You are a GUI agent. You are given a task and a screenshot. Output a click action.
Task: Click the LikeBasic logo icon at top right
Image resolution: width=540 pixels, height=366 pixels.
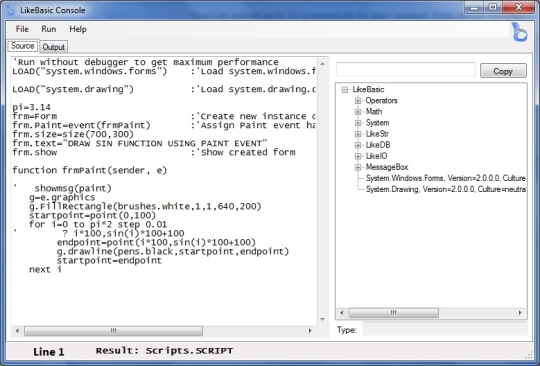pos(519,32)
